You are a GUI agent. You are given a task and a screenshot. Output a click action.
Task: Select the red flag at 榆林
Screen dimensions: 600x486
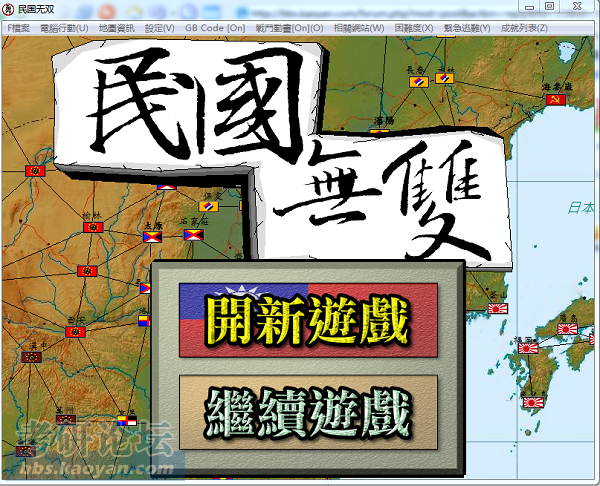[x=93, y=227]
